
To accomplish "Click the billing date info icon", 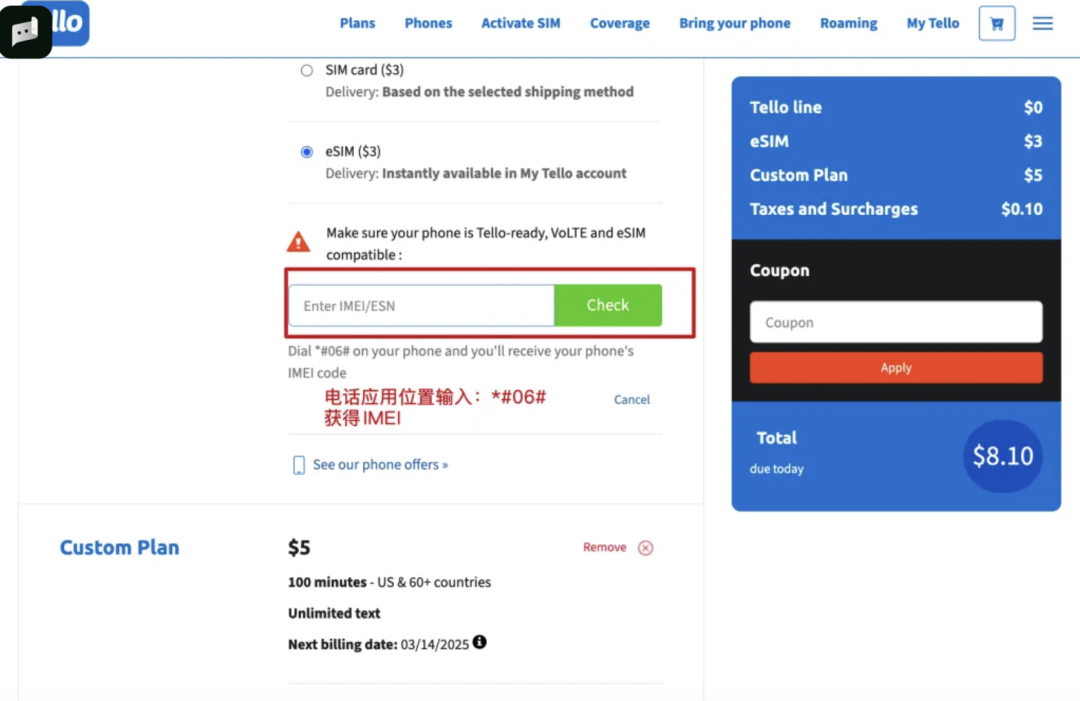I will tap(479, 642).
